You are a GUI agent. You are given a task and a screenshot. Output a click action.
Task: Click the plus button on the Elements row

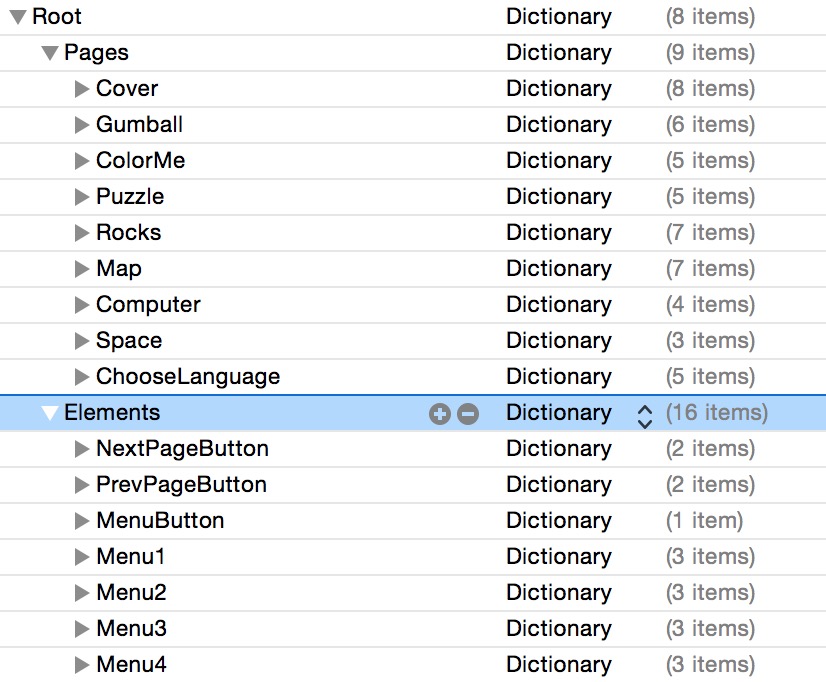(x=440, y=412)
